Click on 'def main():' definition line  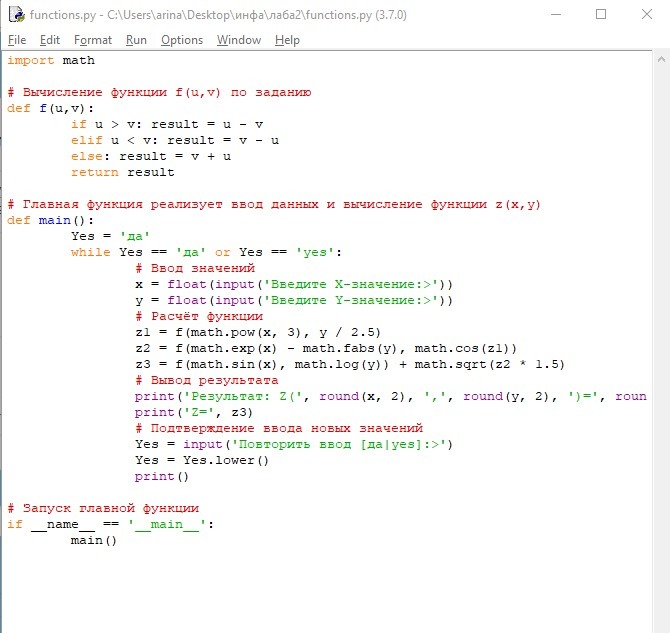click(x=50, y=221)
